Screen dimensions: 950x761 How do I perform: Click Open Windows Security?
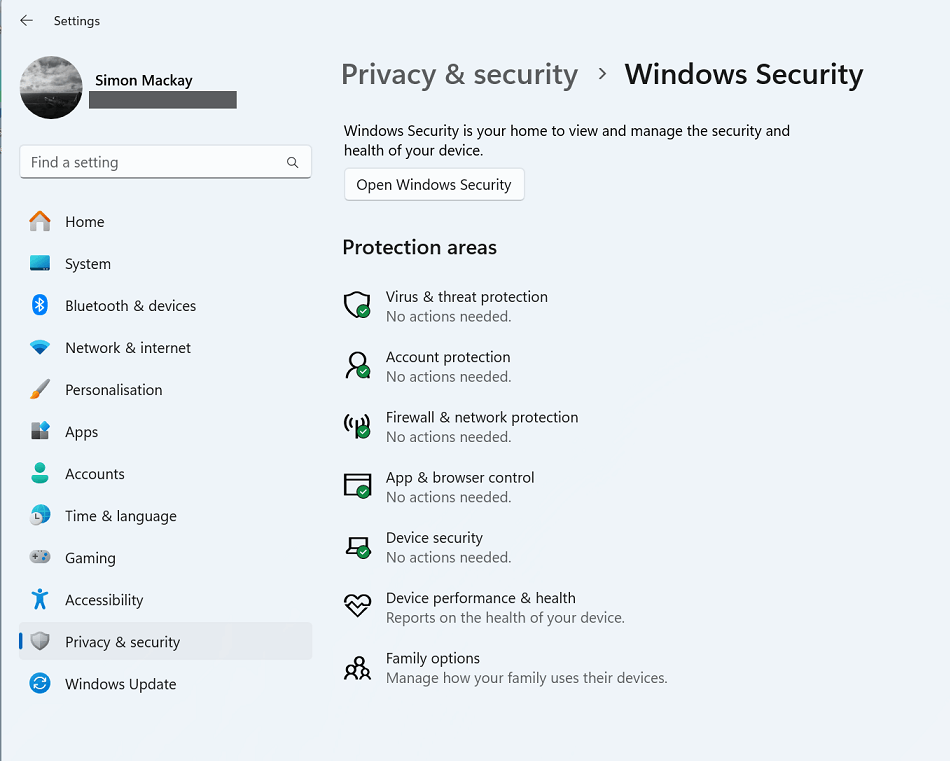pyautogui.click(x=434, y=184)
